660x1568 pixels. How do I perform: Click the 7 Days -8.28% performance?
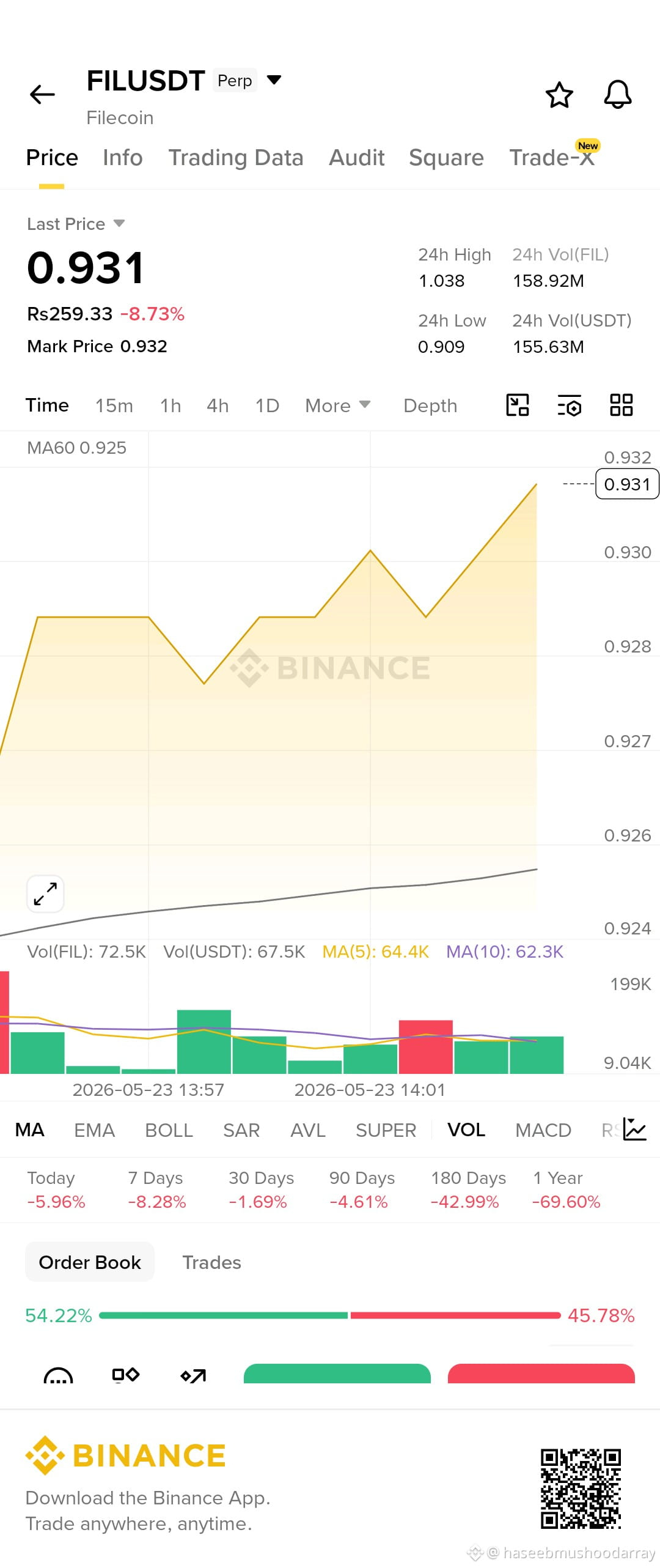(156, 1190)
